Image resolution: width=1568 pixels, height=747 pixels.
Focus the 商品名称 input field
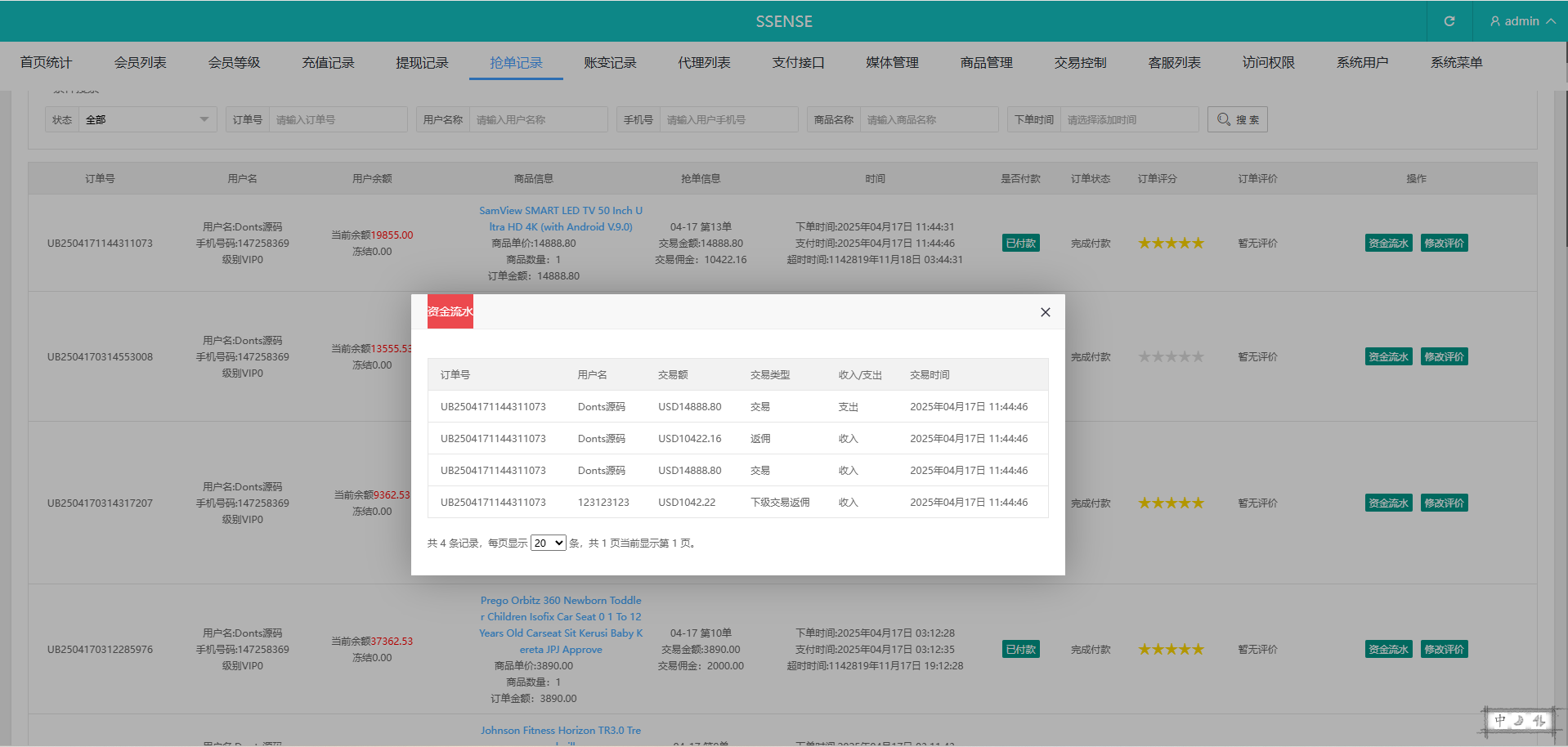point(929,119)
